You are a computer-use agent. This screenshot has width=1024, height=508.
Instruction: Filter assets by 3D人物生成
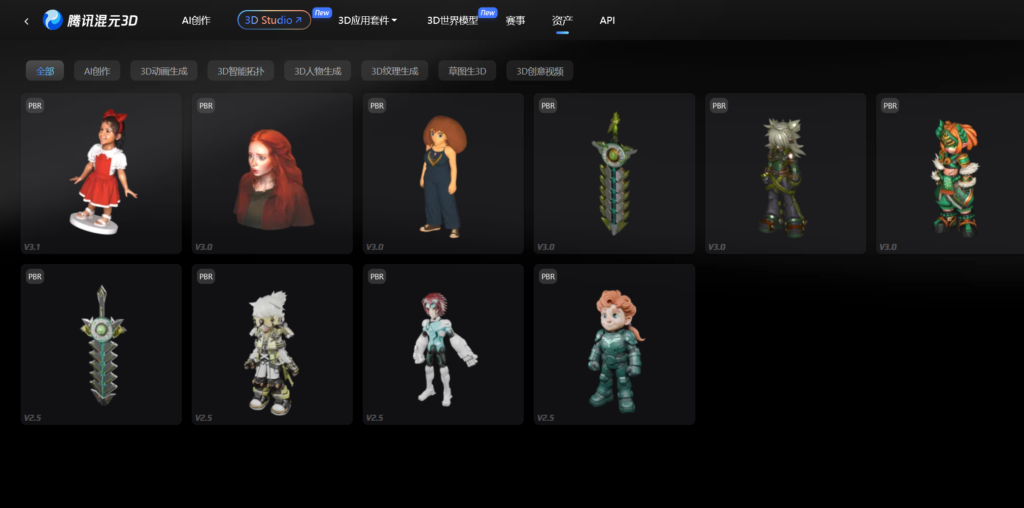coord(318,71)
